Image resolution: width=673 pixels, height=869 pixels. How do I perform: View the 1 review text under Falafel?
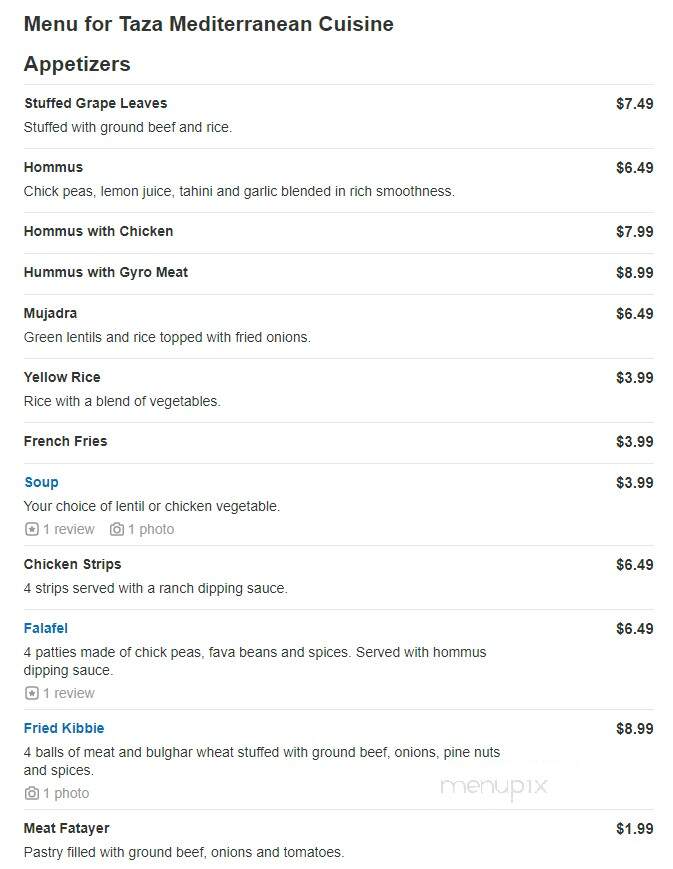tap(69, 693)
